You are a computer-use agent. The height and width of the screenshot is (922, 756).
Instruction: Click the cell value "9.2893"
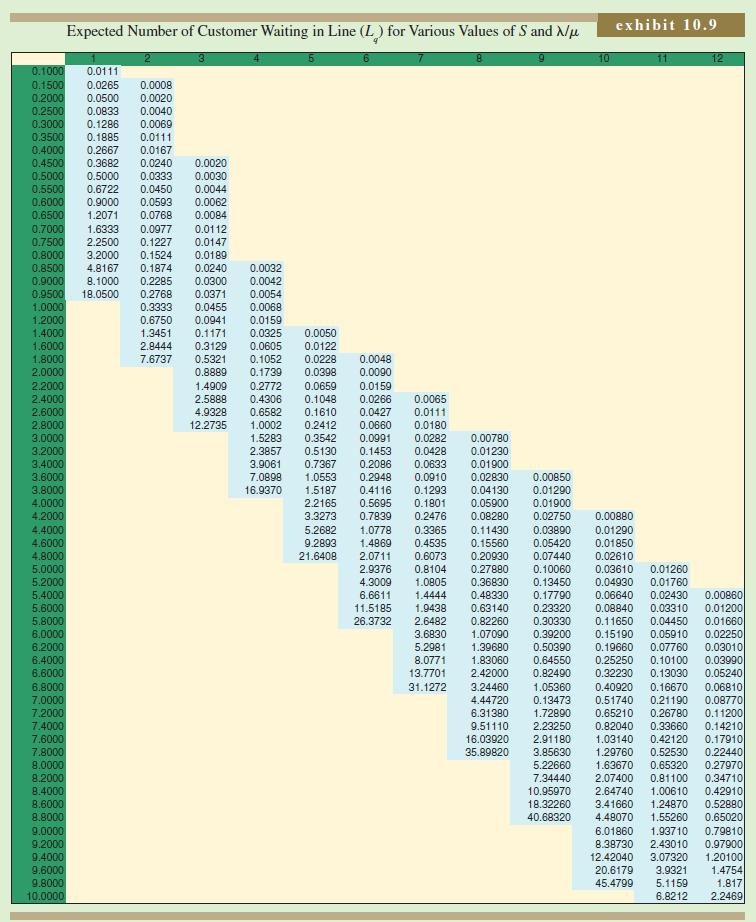point(320,543)
